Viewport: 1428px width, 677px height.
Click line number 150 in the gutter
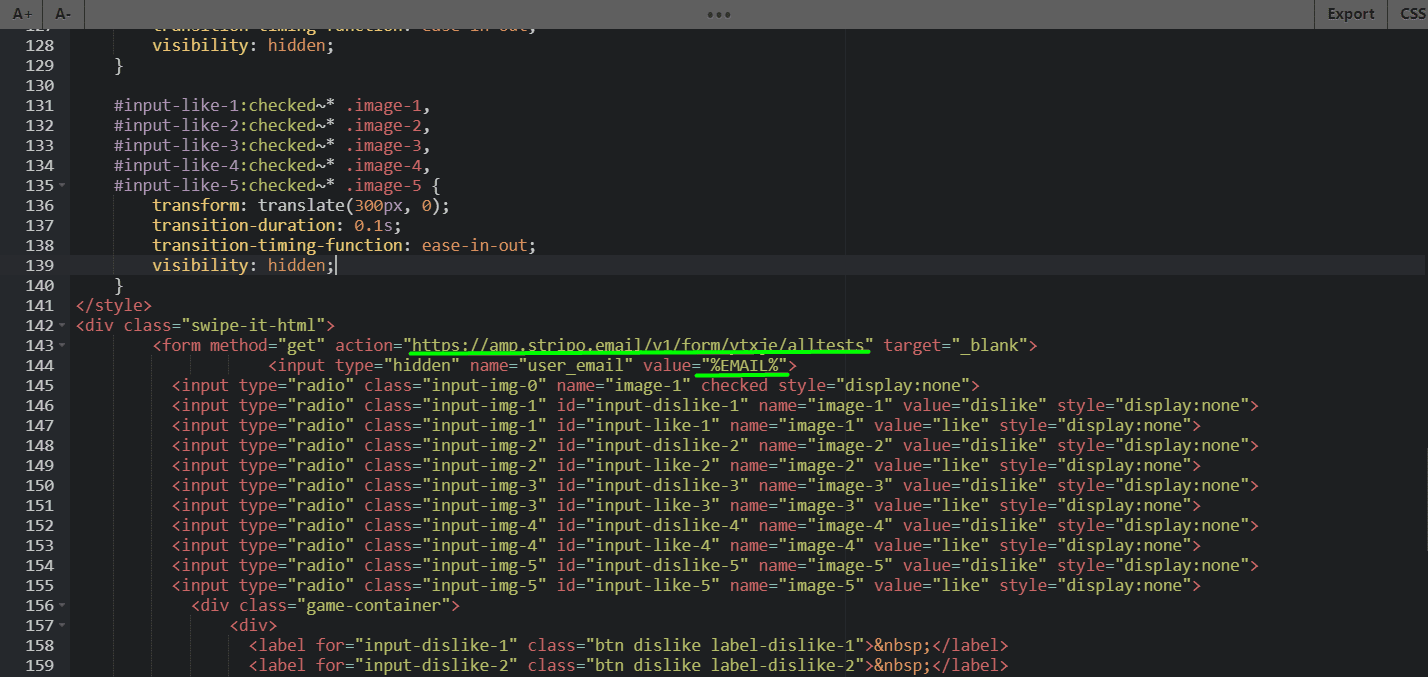(x=40, y=485)
